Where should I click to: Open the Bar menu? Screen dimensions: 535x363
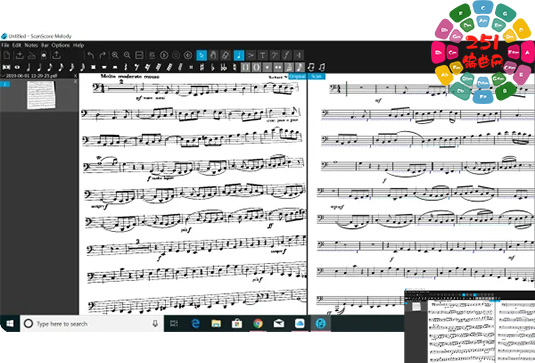click(45, 45)
